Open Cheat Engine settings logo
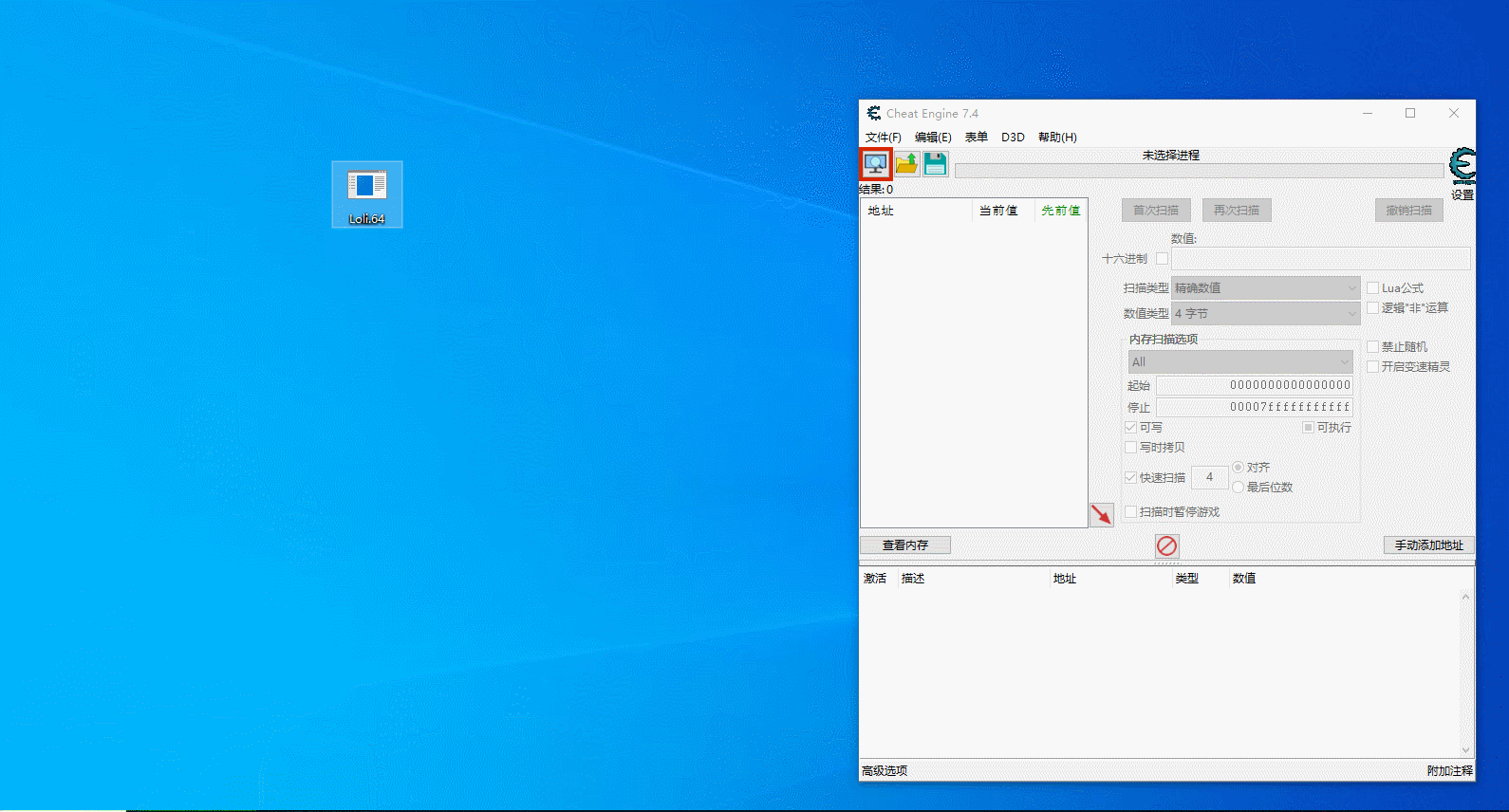This screenshot has width=1509, height=812. [1462, 166]
